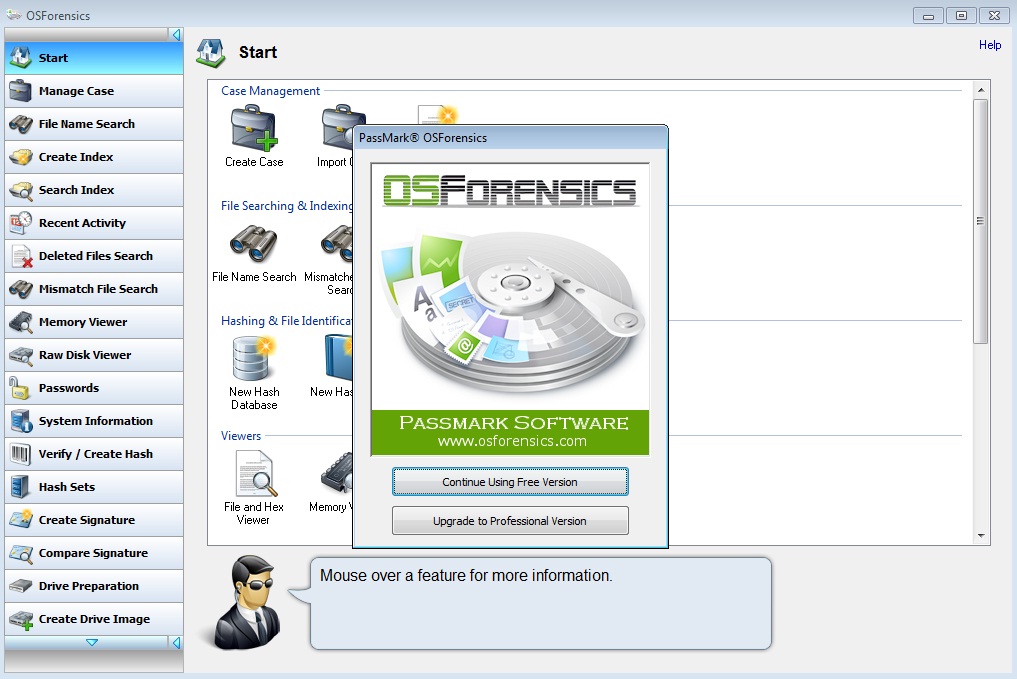This screenshot has height=679, width=1017.
Task: Click the New Hash Database icon
Action: point(254,358)
